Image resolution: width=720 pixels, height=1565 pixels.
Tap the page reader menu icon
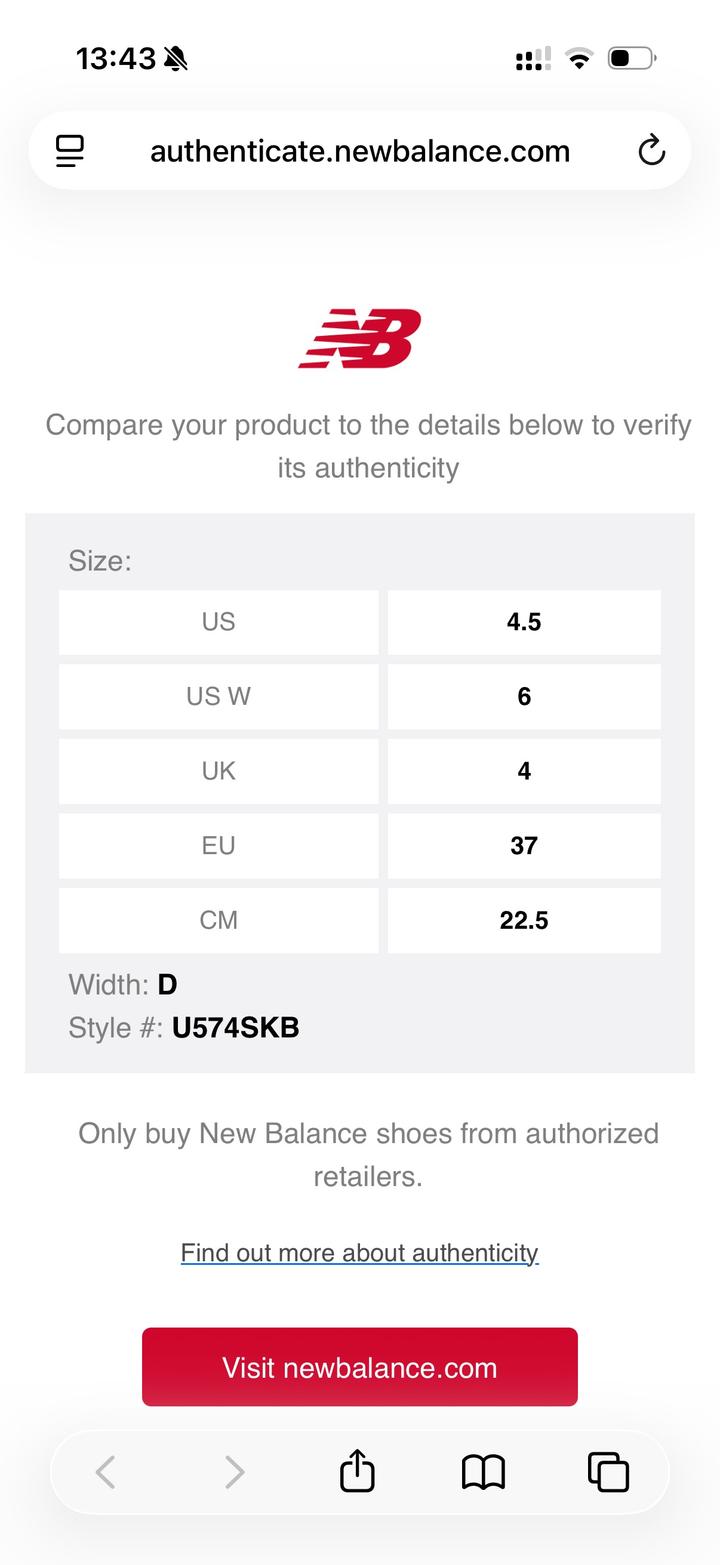pyautogui.click(x=70, y=151)
